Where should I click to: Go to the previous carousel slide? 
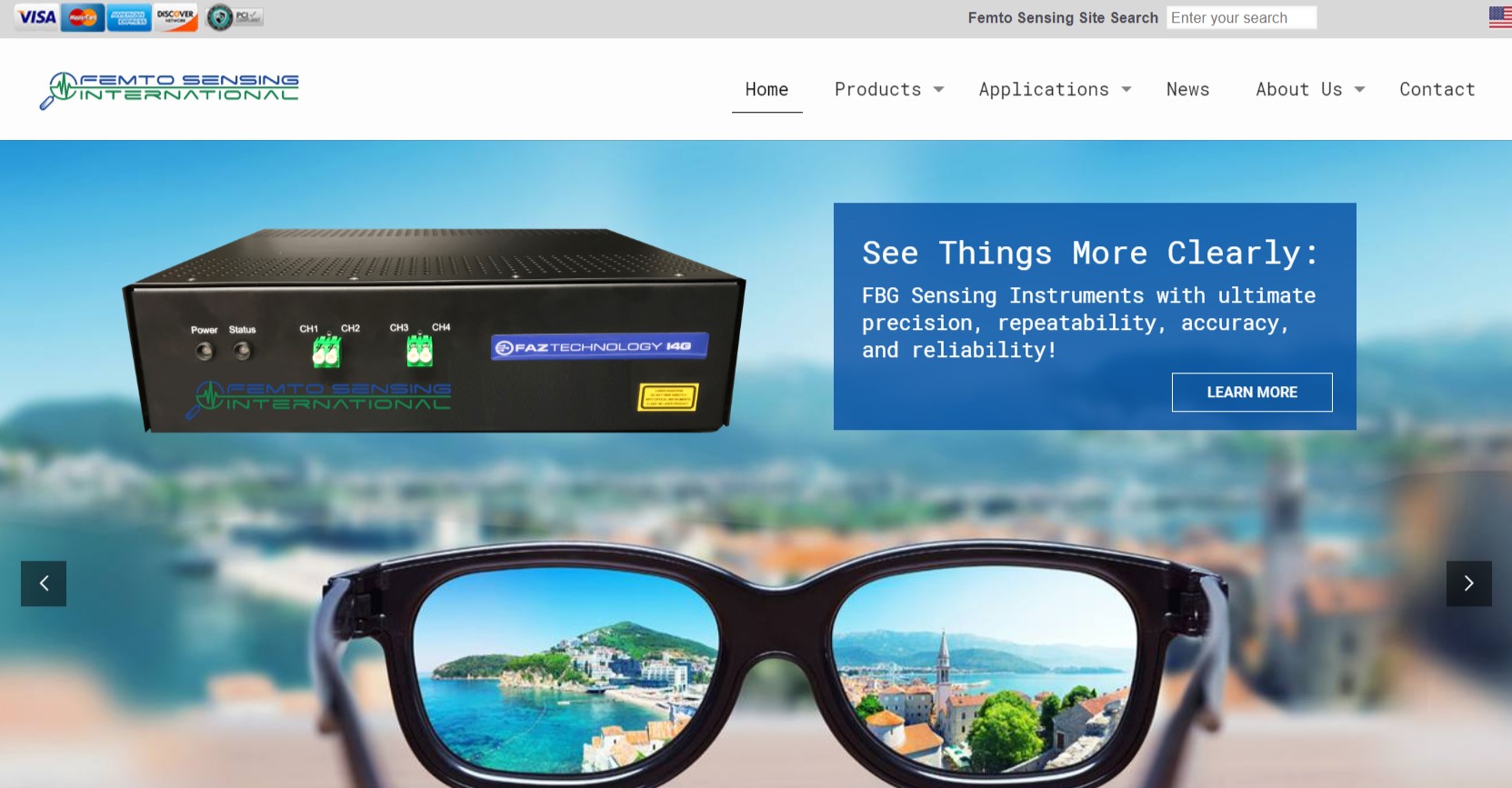click(44, 584)
